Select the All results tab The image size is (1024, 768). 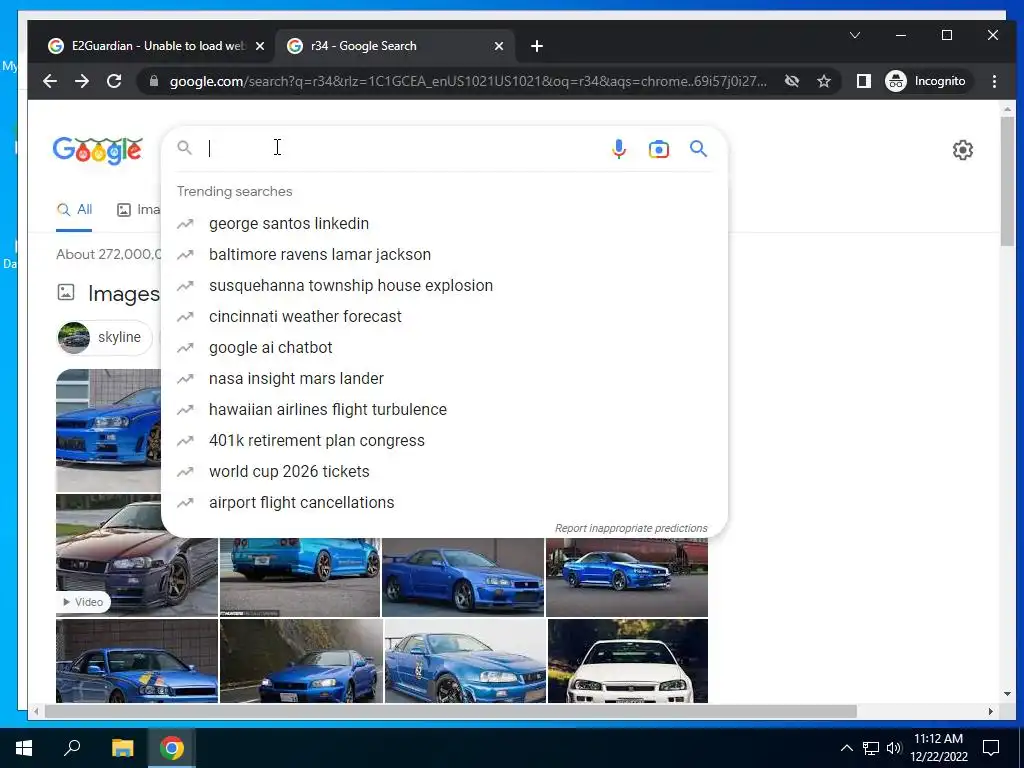74,210
